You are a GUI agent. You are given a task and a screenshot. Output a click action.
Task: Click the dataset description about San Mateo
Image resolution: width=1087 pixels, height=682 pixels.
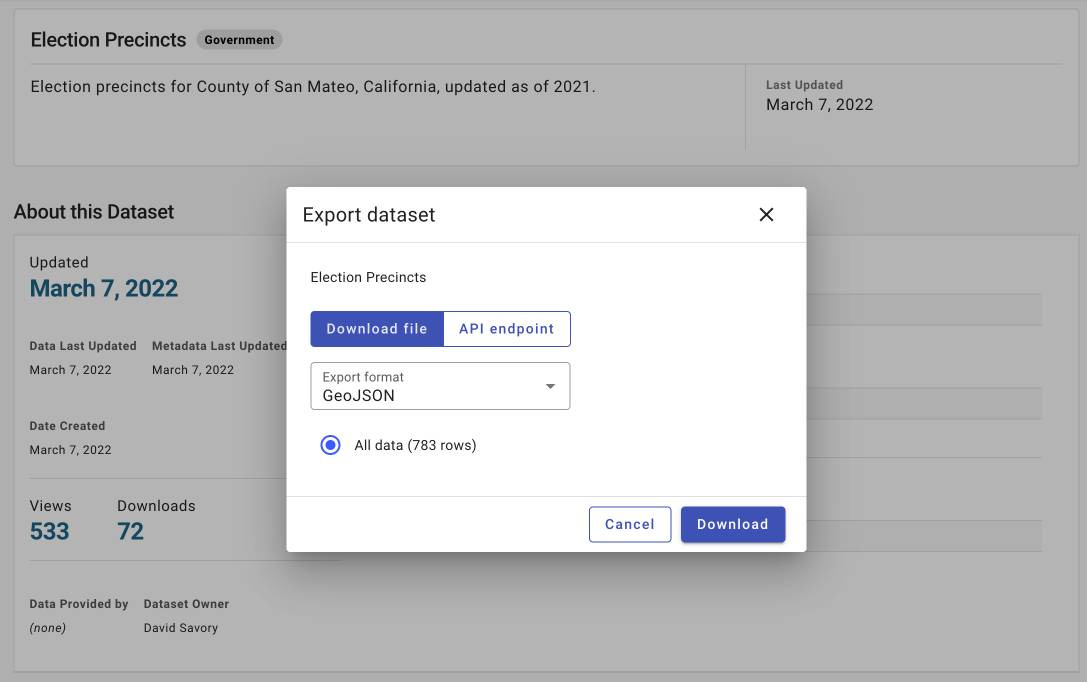coord(313,87)
